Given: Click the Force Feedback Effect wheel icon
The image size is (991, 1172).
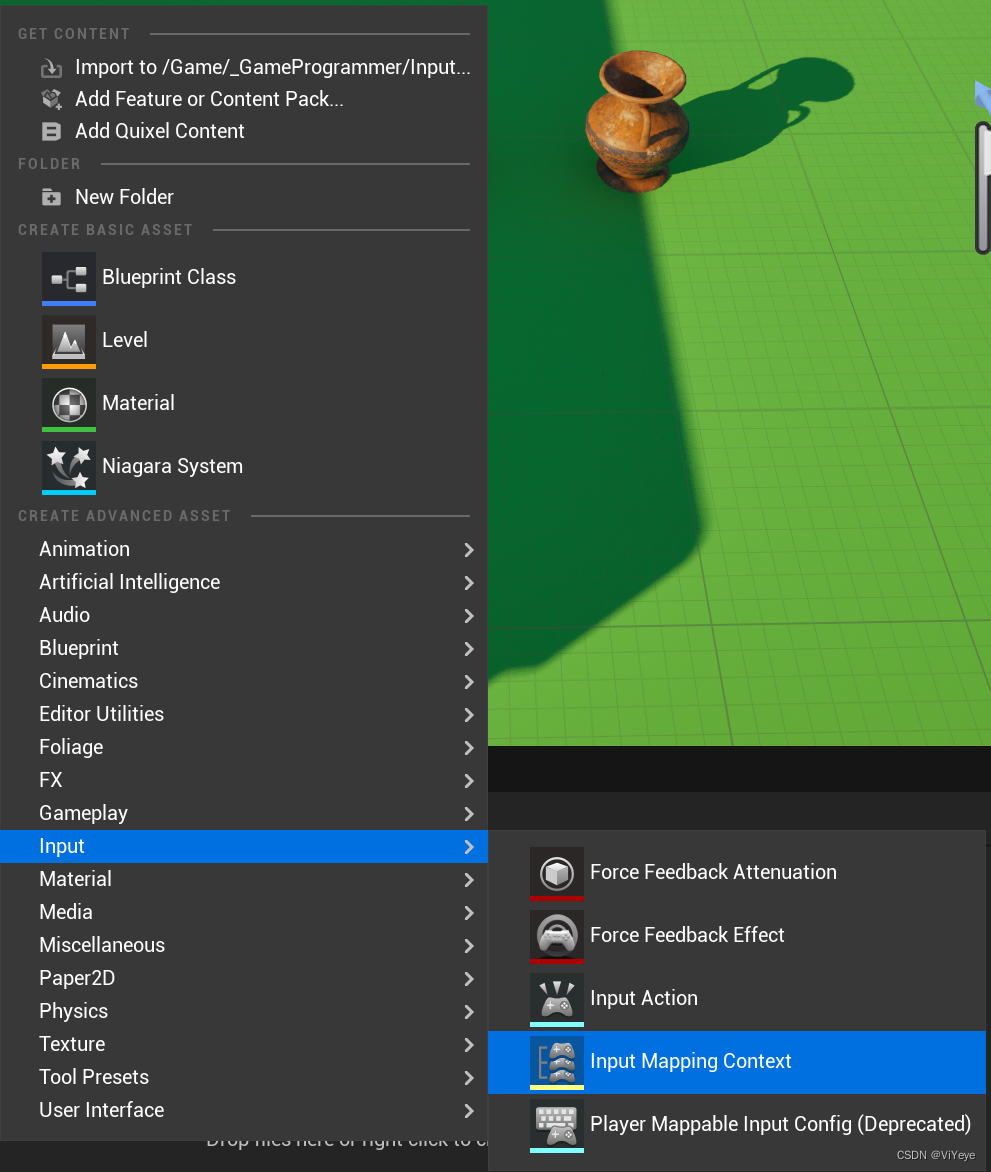Looking at the screenshot, I should pyautogui.click(x=557, y=936).
